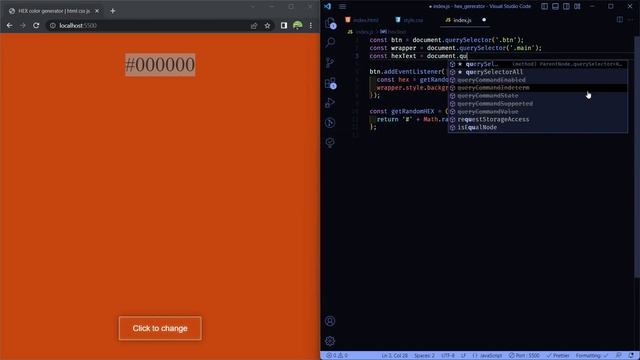
Task: Choose queryCommandSupported suggestion
Action: click(538, 104)
